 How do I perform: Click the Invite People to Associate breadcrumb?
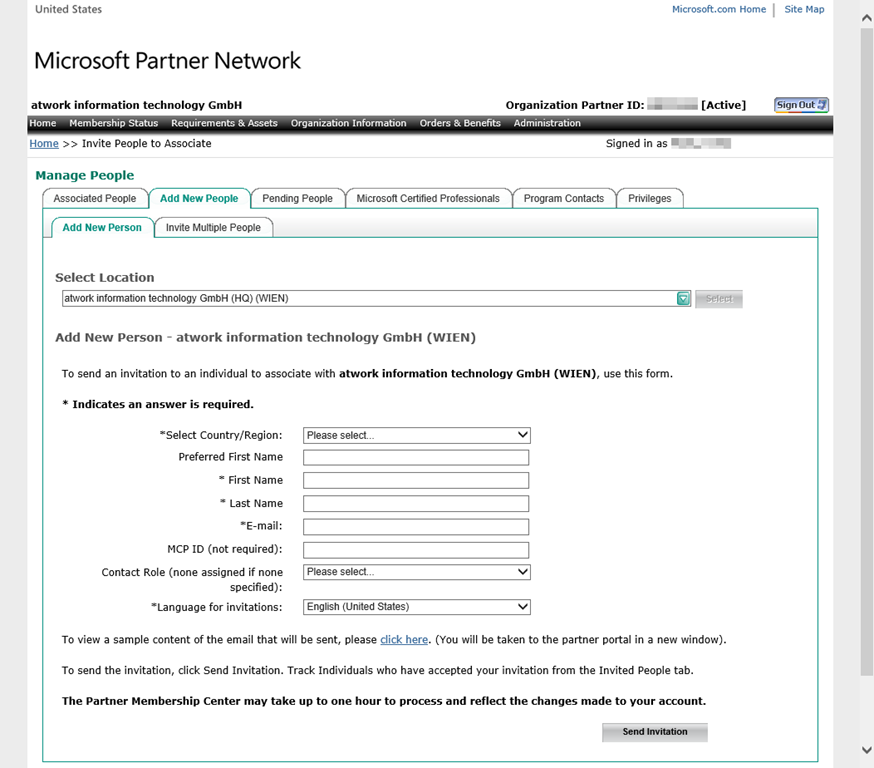147,144
